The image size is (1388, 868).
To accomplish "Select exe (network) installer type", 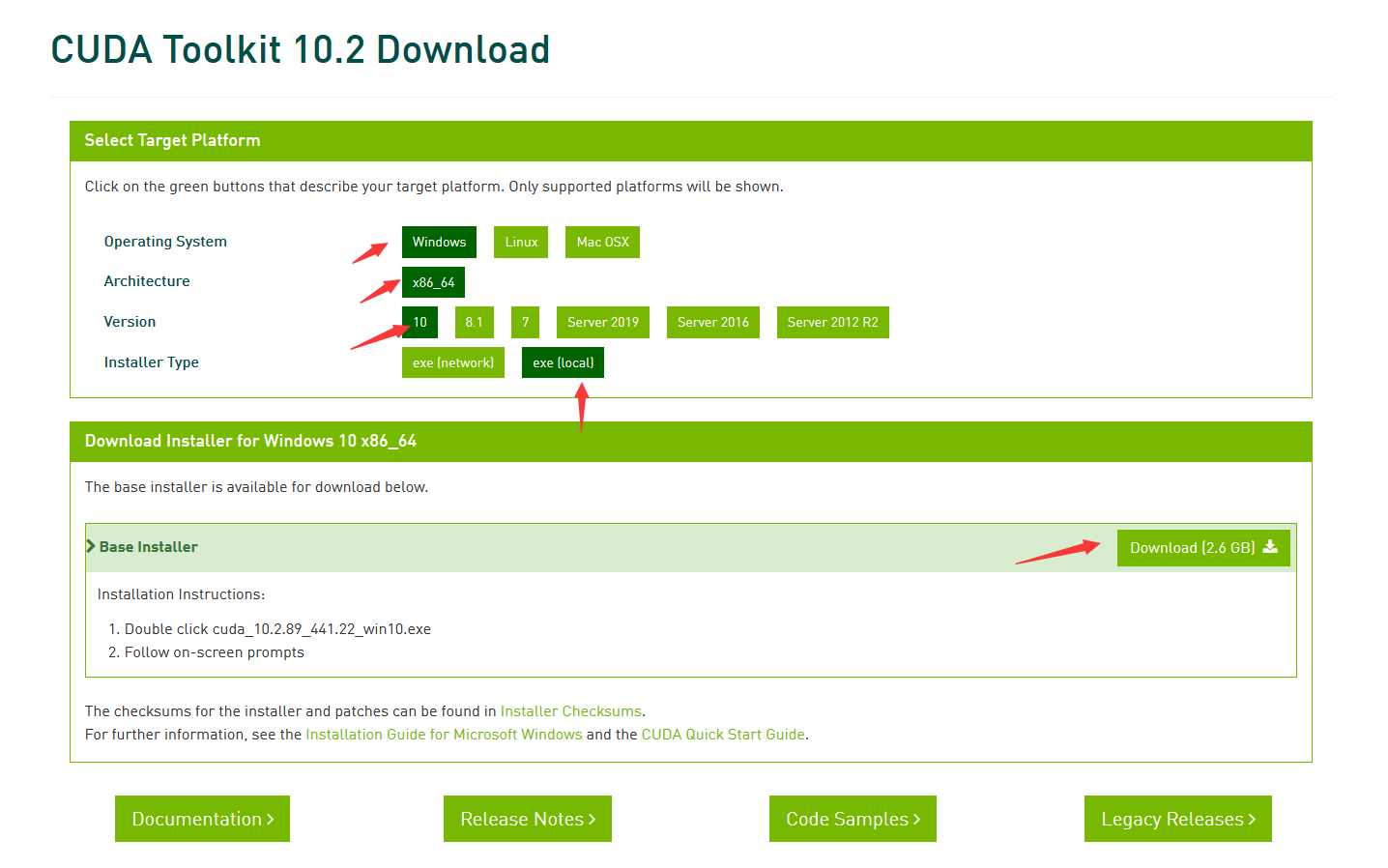I will [x=452, y=362].
